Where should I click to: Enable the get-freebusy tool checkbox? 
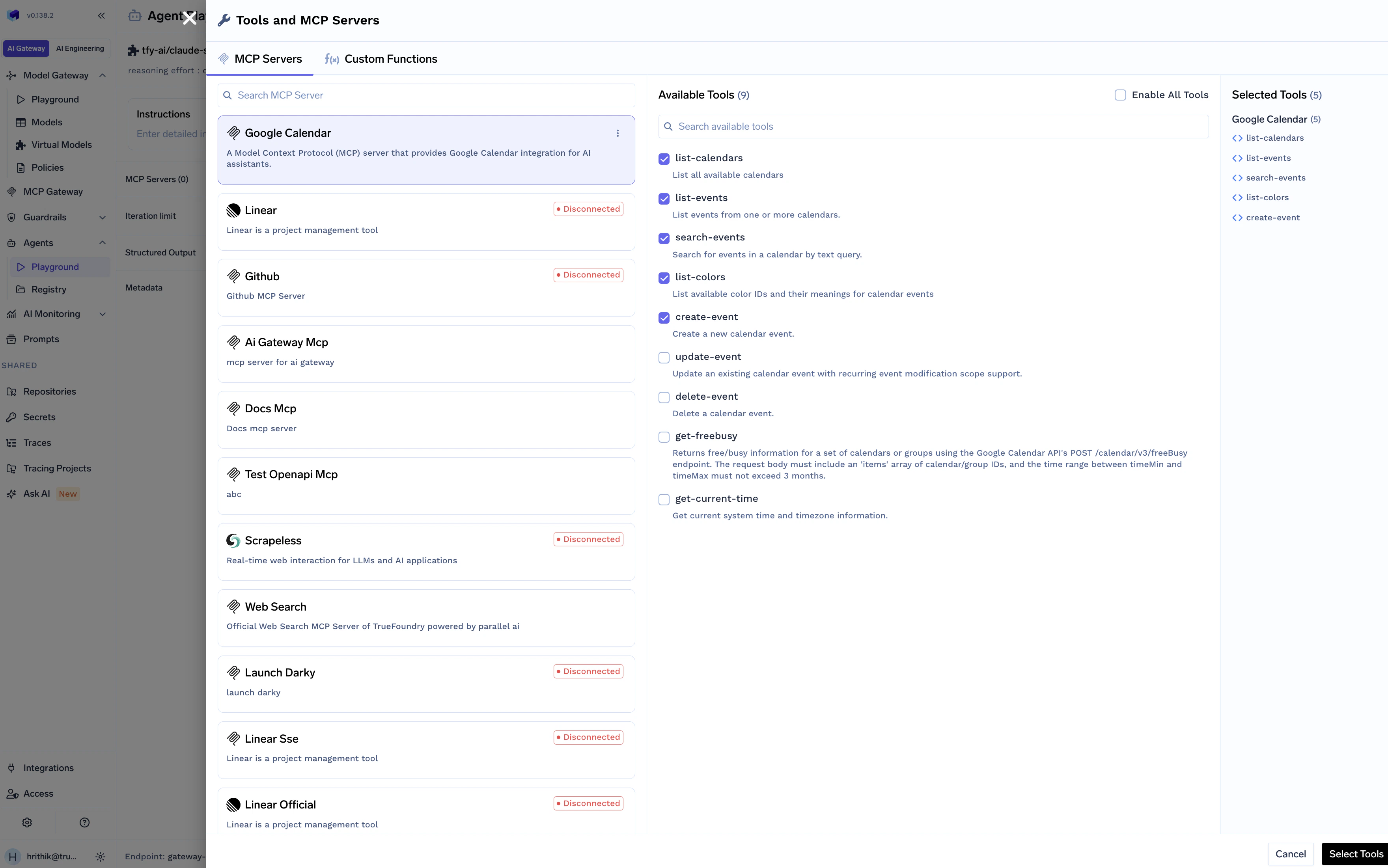664,437
